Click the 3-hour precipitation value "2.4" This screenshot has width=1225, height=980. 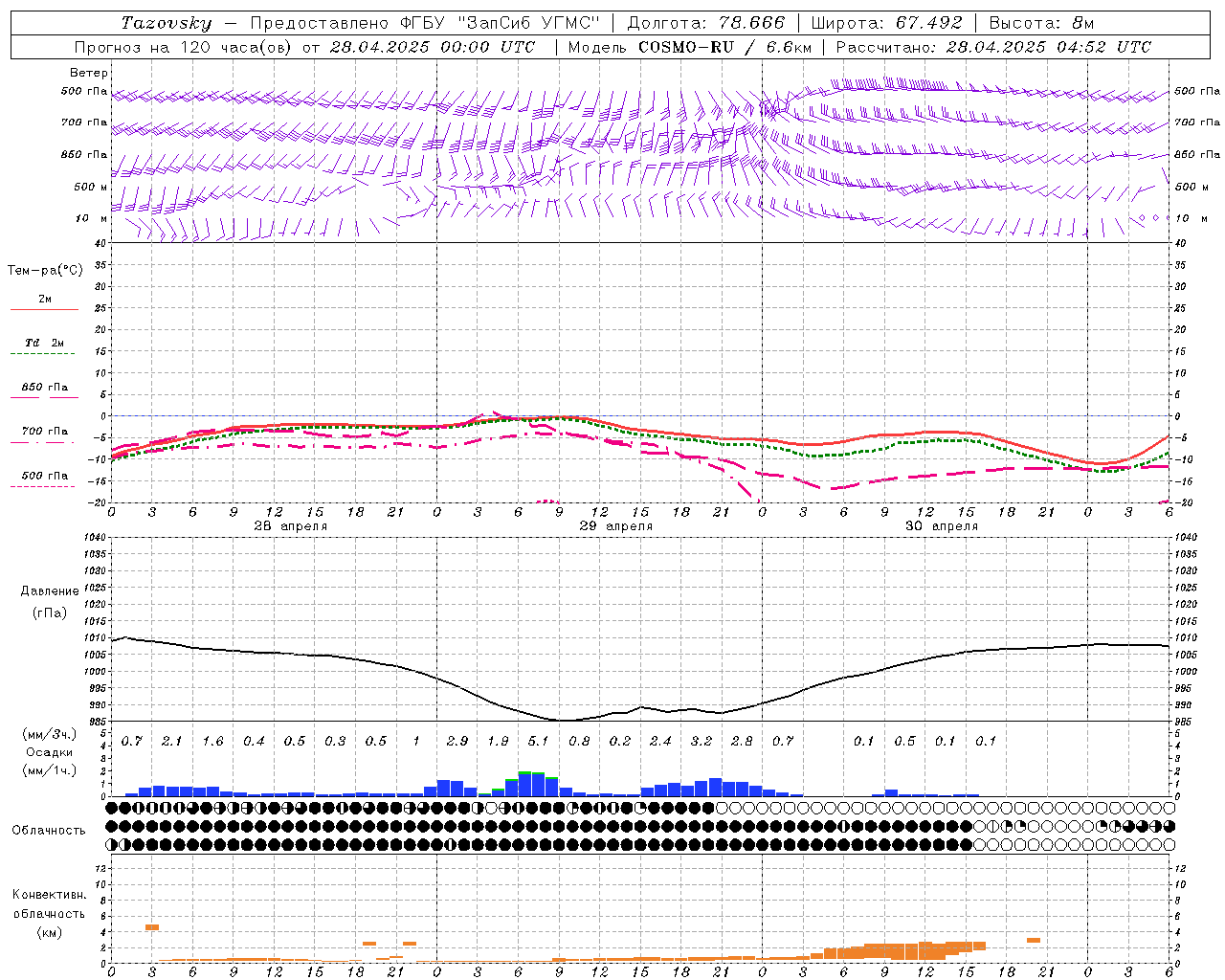coord(660,741)
